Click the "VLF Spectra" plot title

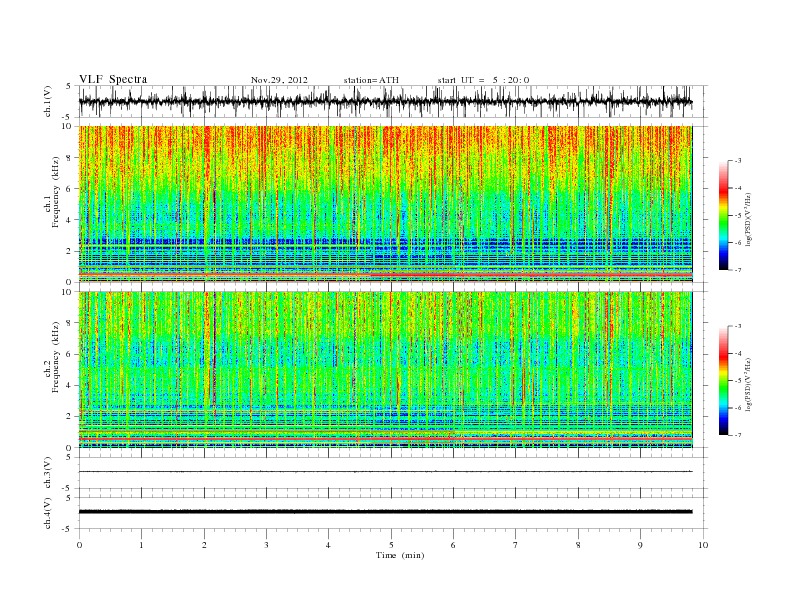pos(113,79)
